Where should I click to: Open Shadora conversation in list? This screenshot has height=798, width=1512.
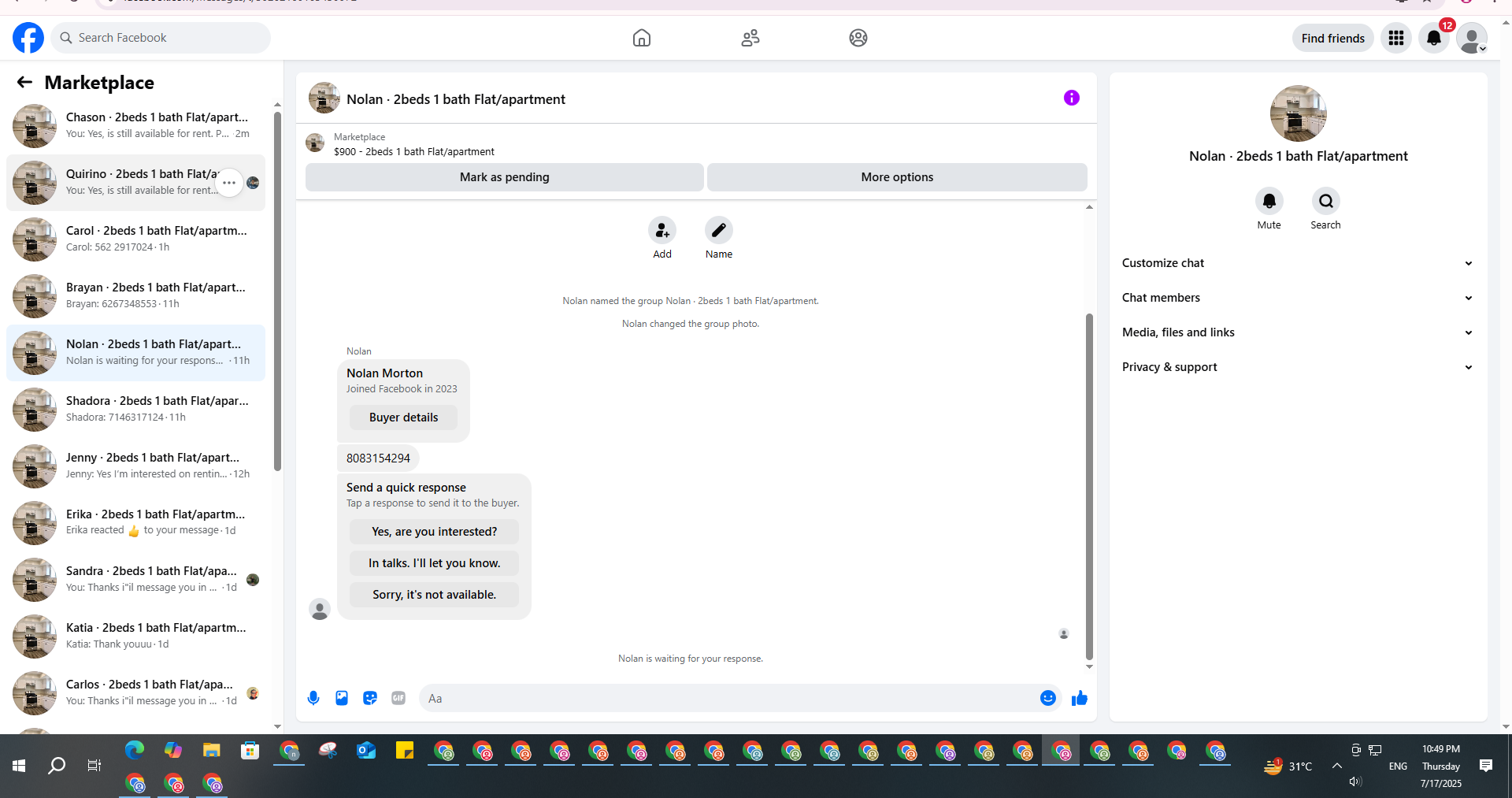coord(135,410)
